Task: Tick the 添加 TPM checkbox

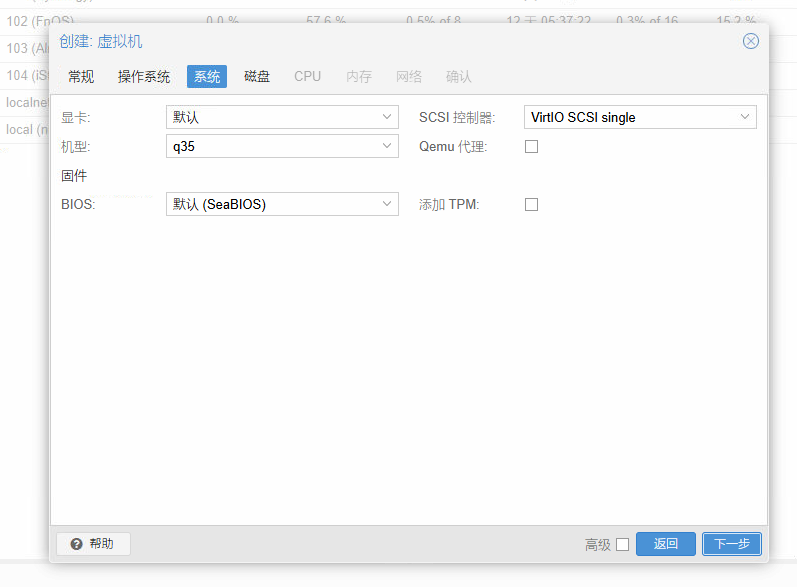Action: point(531,204)
